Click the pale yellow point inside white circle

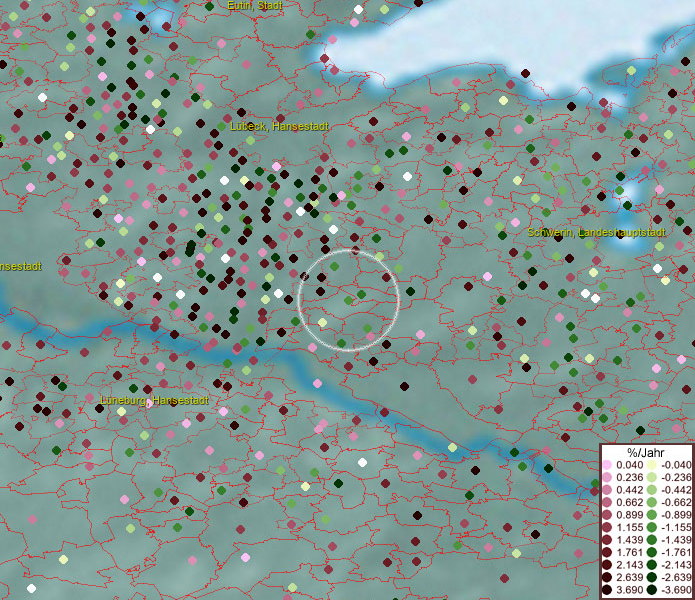coord(322,322)
